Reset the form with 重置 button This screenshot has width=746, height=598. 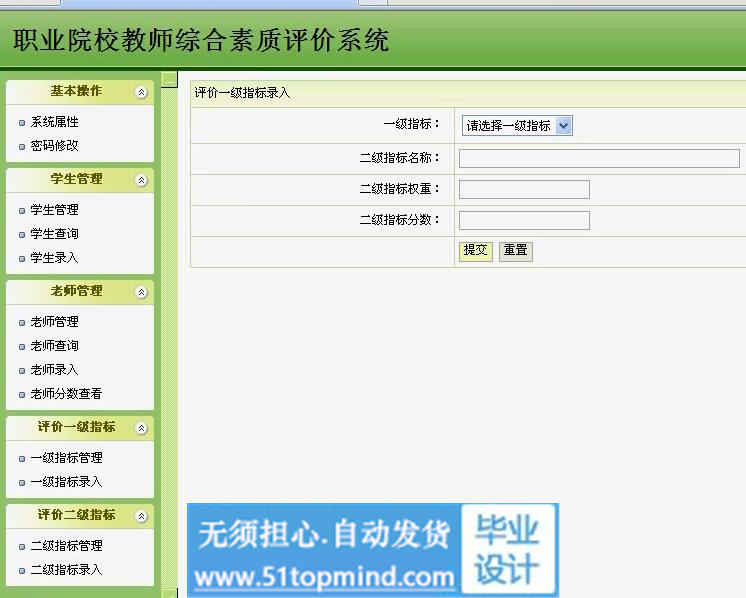tap(516, 251)
